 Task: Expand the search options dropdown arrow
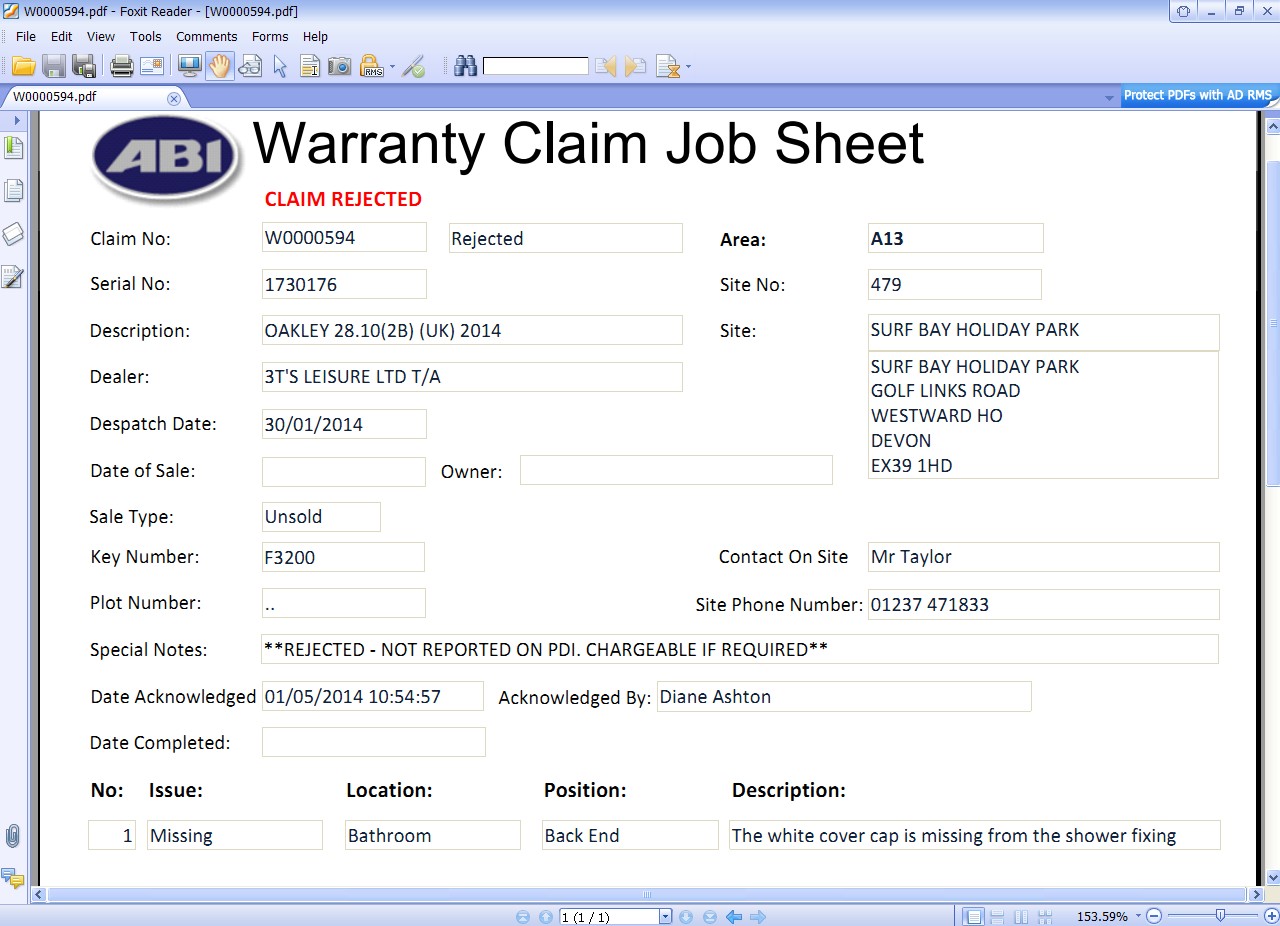pos(688,68)
